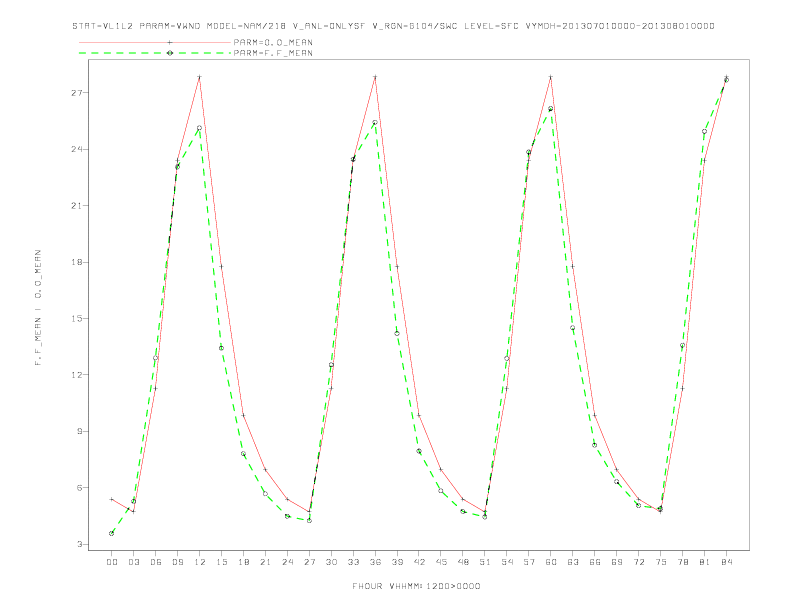792x612 pixels.
Task: Select the green dashed legend line sample
Action: pos(155,53)
